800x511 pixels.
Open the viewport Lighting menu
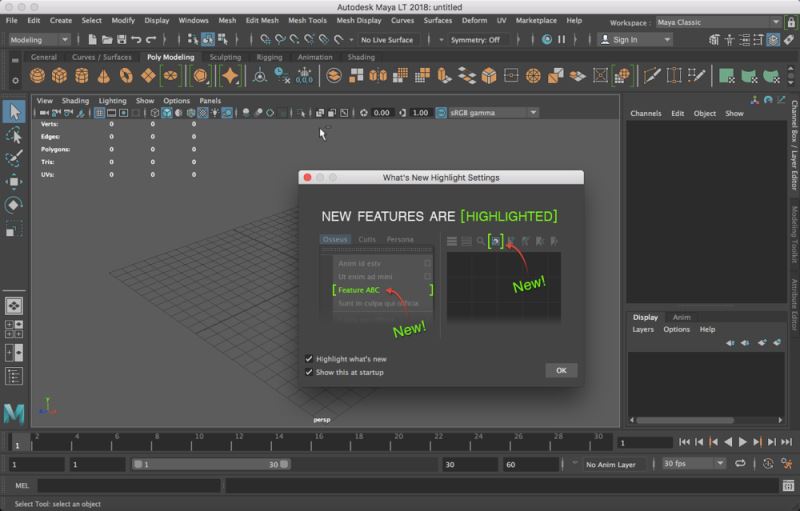pyautogui.click(x=112, y=100)
